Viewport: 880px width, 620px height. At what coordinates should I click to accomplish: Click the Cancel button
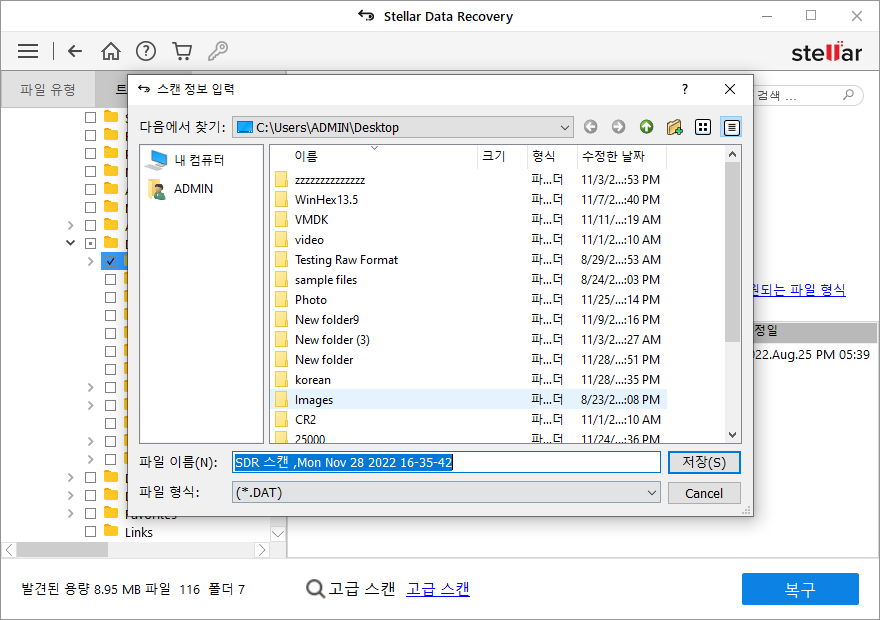(704, 493)
